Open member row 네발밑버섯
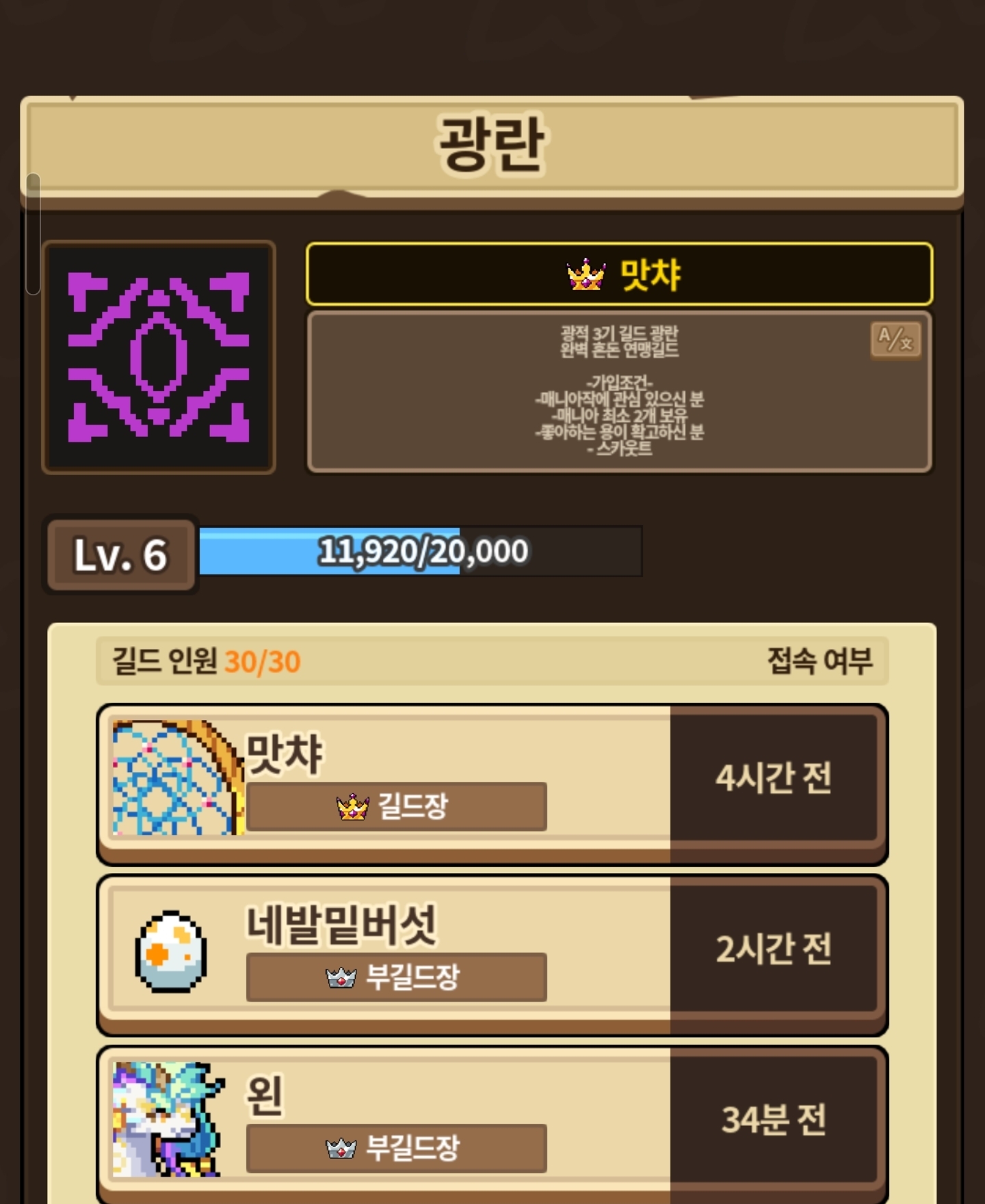Screen dimensions: 985x1204 click(492, 955)
